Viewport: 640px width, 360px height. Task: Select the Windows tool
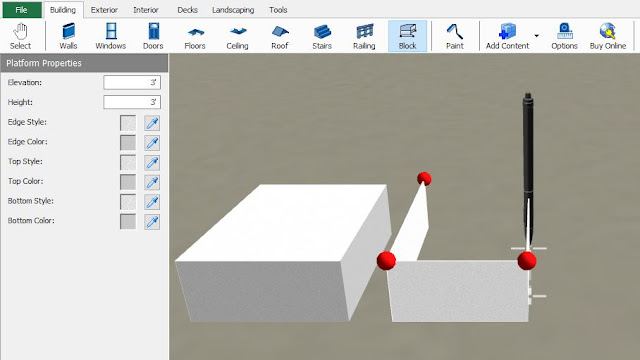click(111, 36)
